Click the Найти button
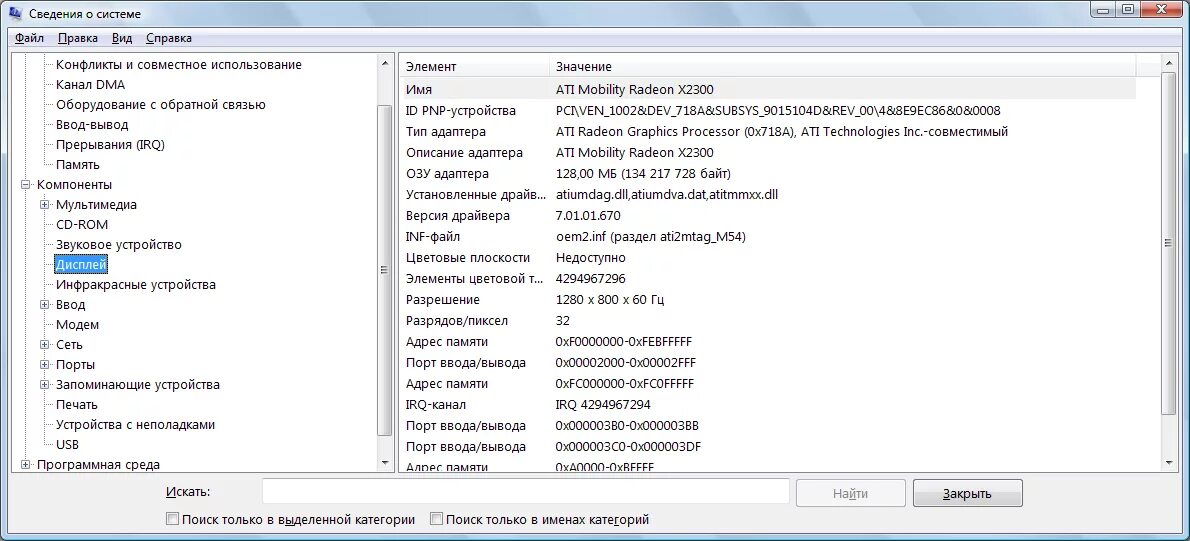Screen dimensions: 1190x541 coord(850,493)
